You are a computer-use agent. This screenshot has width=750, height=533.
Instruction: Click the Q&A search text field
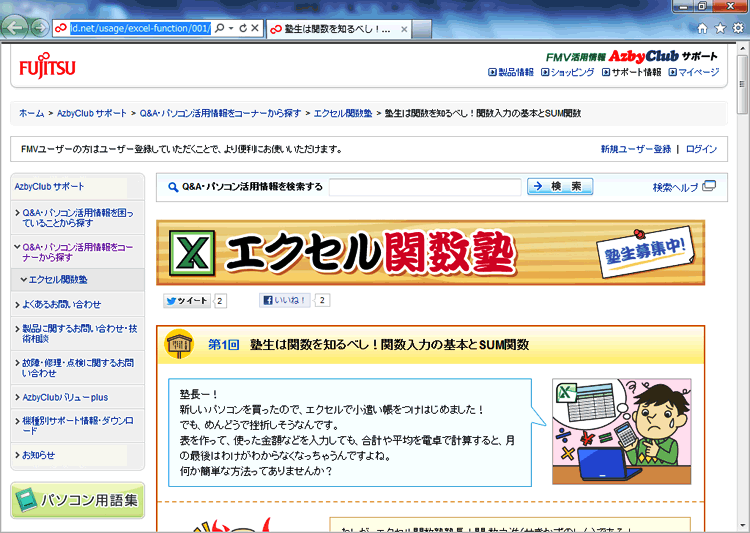point(425,187)
